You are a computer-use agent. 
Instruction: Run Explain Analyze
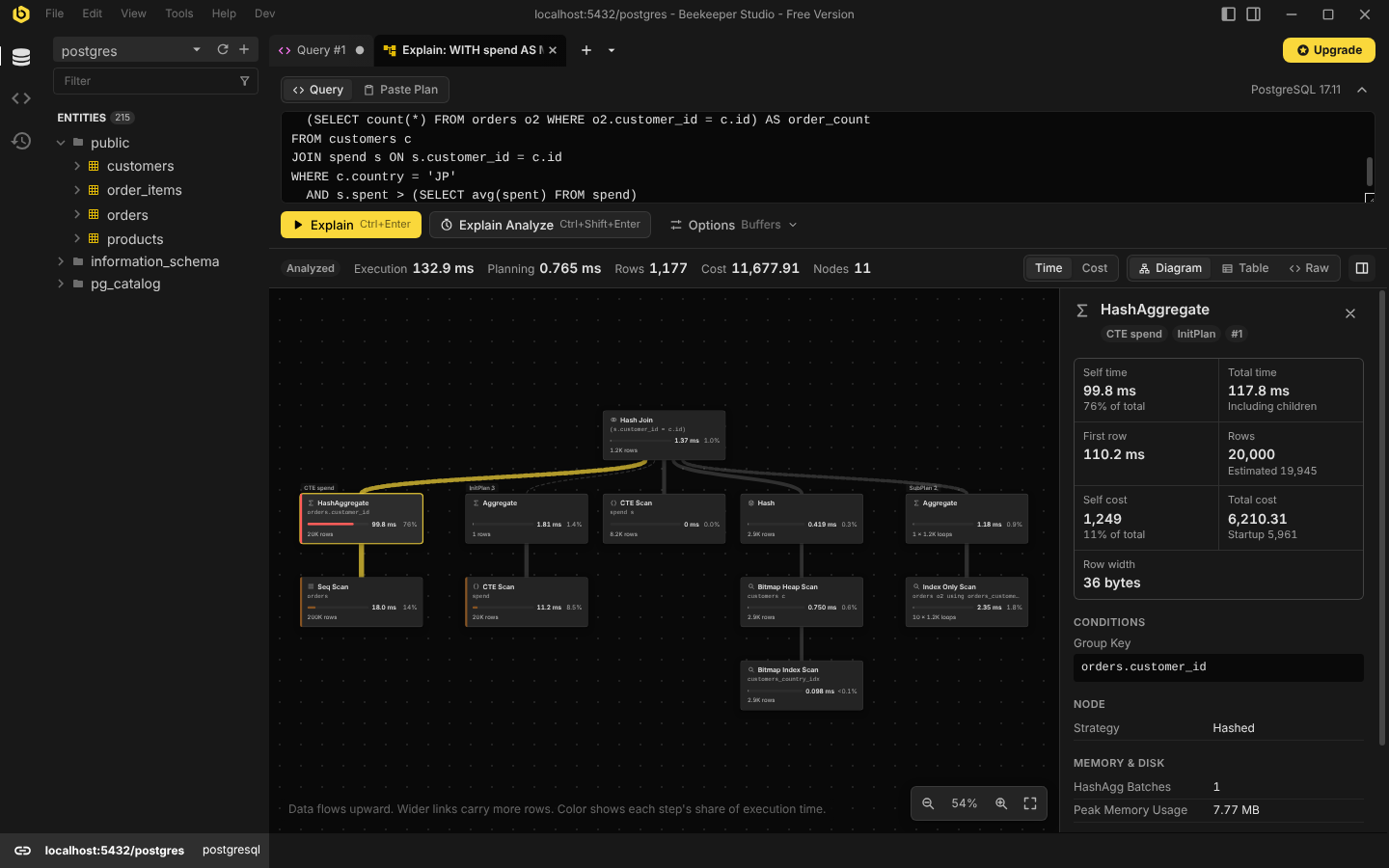pyautogui.click(x=540, y=225)
